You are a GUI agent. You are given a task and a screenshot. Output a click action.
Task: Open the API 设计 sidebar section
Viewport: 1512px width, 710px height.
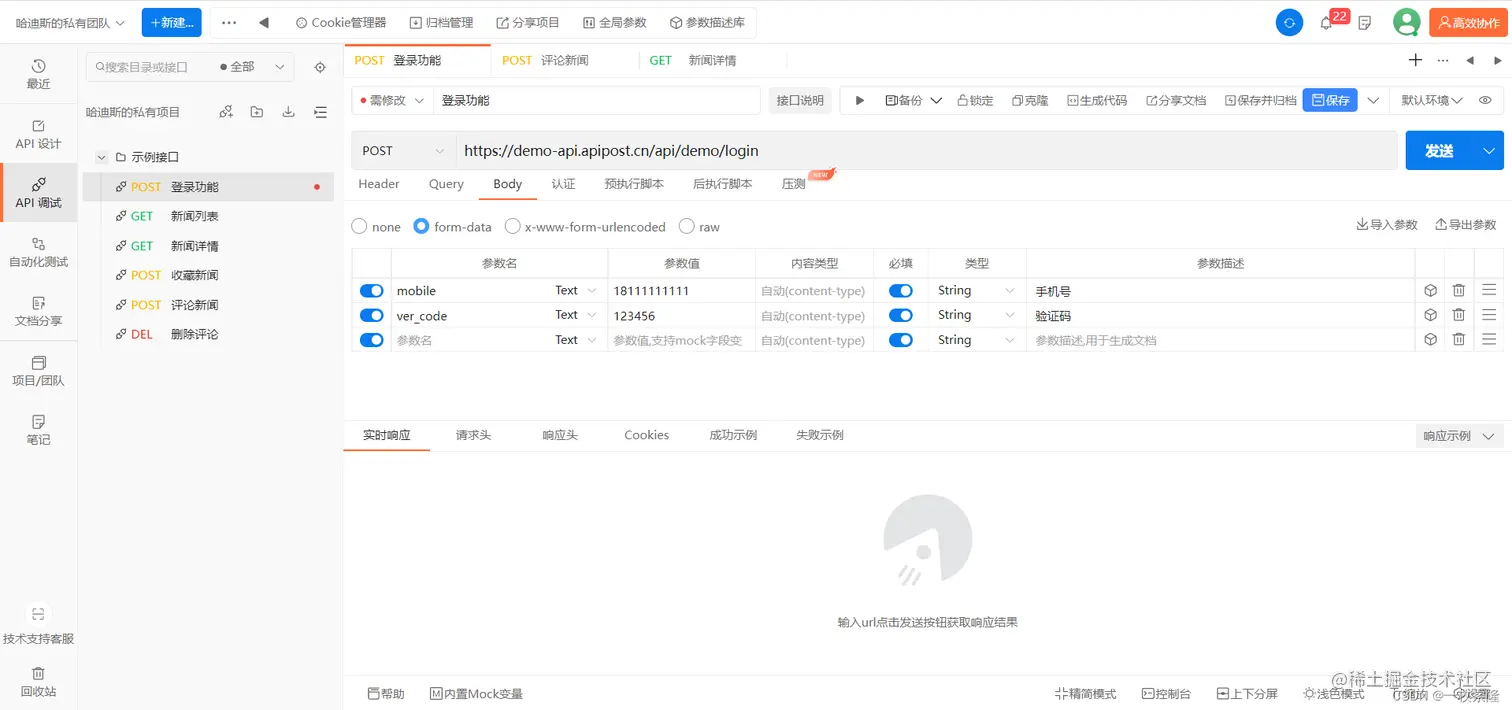[38, 134]
